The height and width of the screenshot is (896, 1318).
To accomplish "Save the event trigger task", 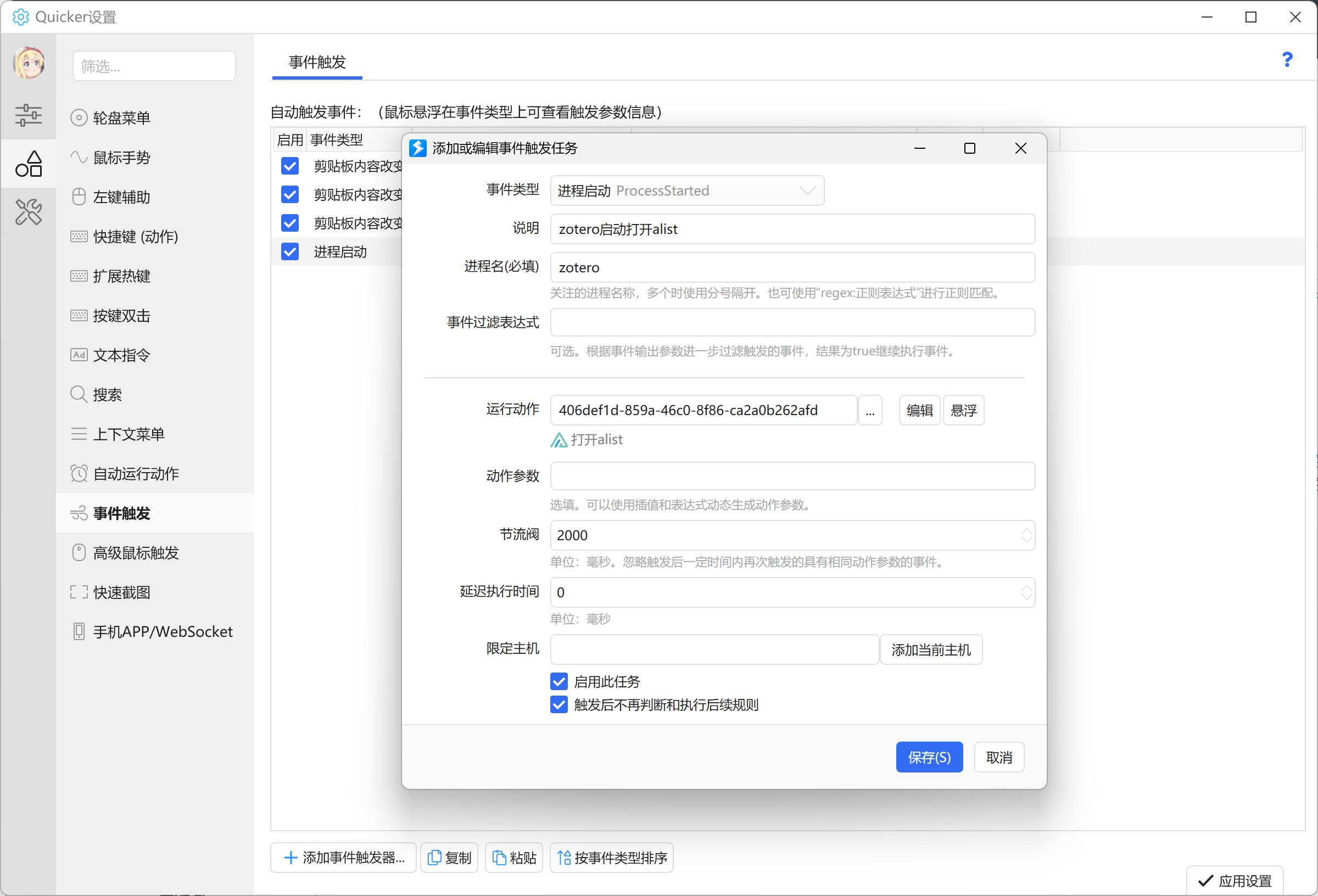I will pyautogui.click(x=929, y=757).
